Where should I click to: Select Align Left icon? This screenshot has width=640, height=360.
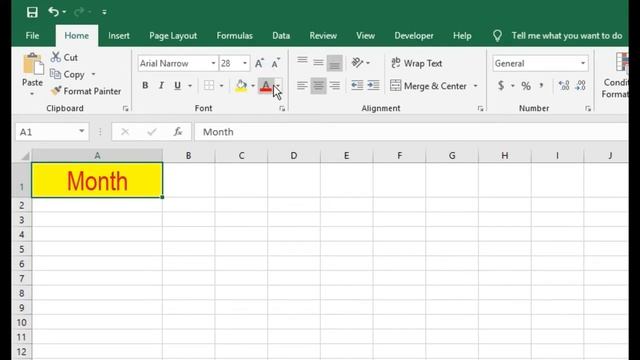pos(302,86)
